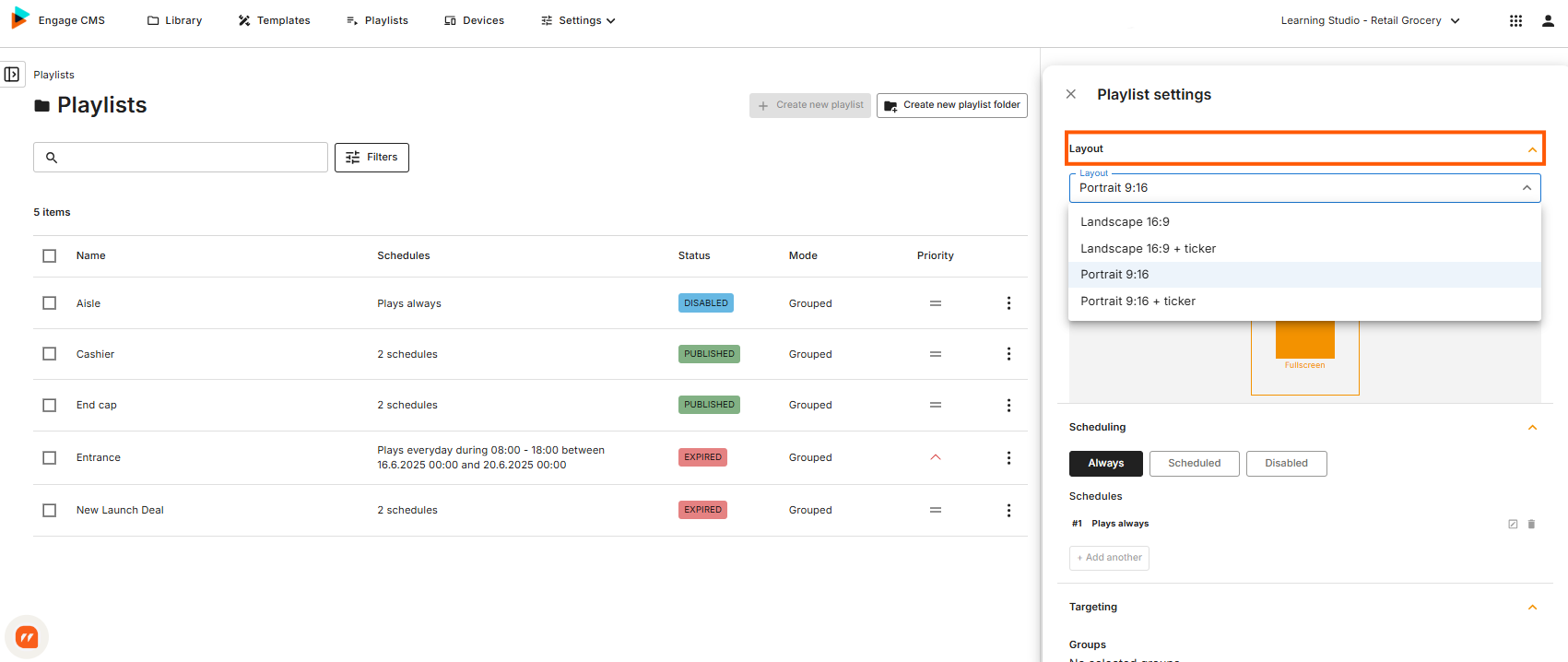Viewport: 1568px width, 662px height.
Task: Collapse the Scheduling section
Action: (1532, 427)
